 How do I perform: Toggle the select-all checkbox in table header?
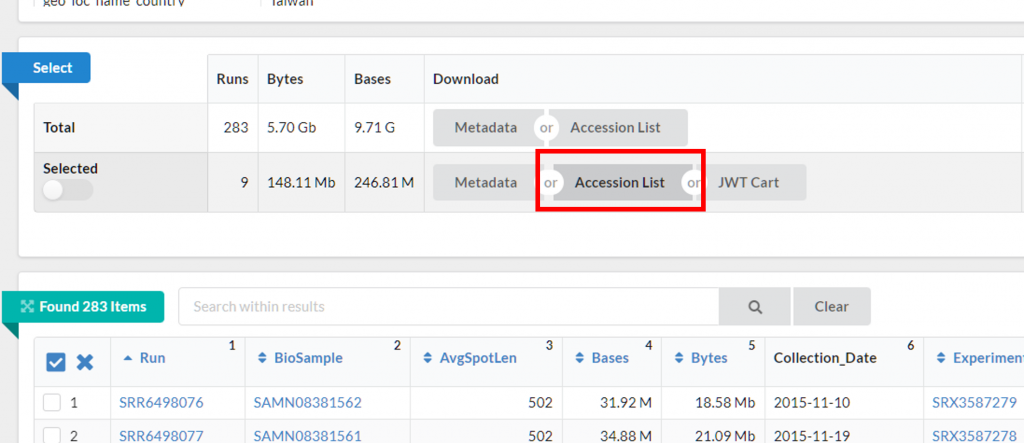coord(56,362)
